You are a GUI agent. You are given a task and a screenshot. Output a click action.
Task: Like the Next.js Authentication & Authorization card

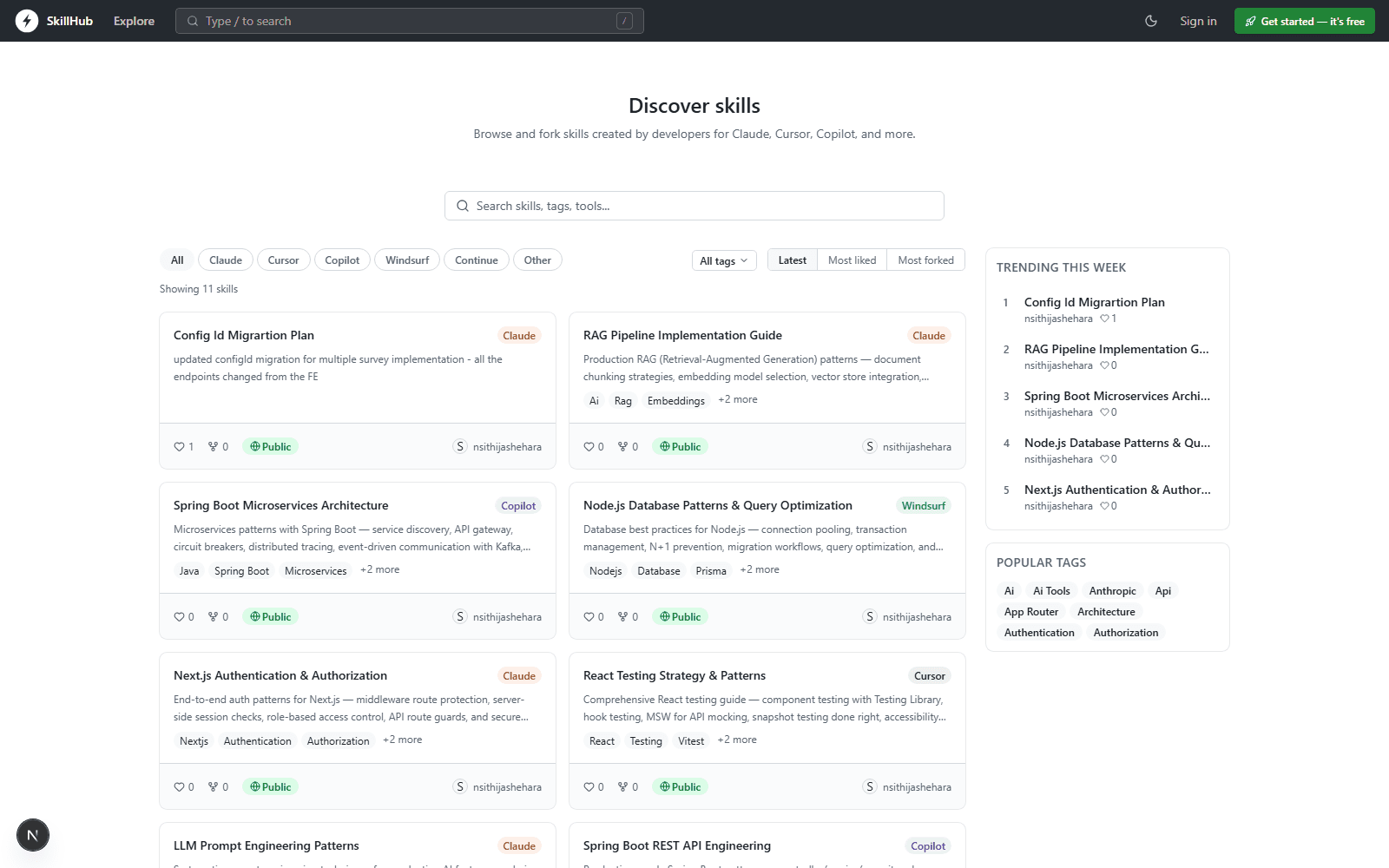point(179,787)
